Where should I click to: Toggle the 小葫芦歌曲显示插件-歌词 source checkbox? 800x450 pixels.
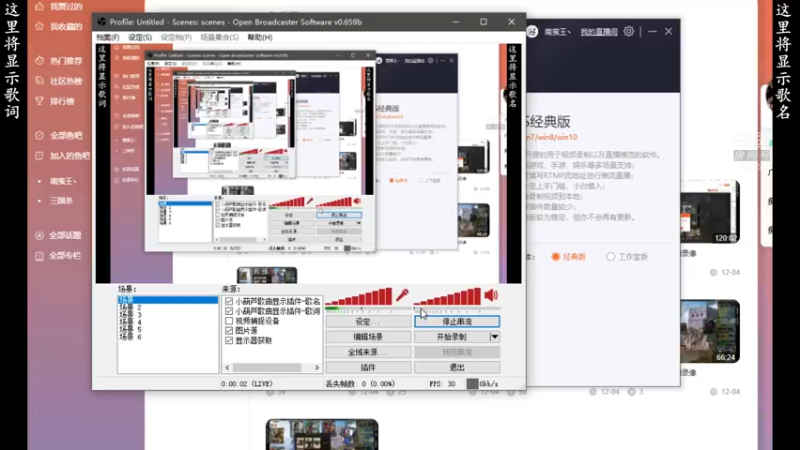pos(229,311)
